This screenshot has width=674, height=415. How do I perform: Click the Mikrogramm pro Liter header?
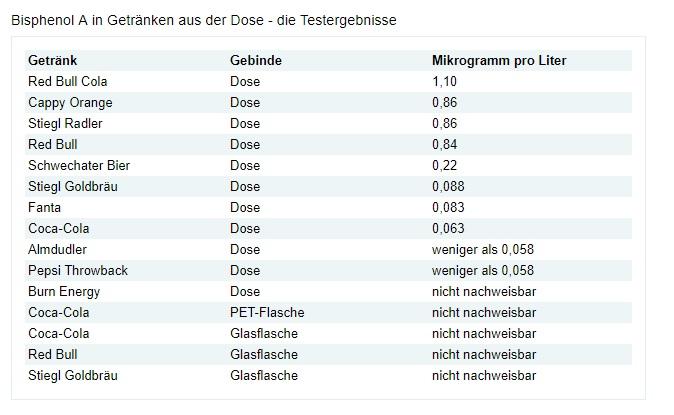499,61
